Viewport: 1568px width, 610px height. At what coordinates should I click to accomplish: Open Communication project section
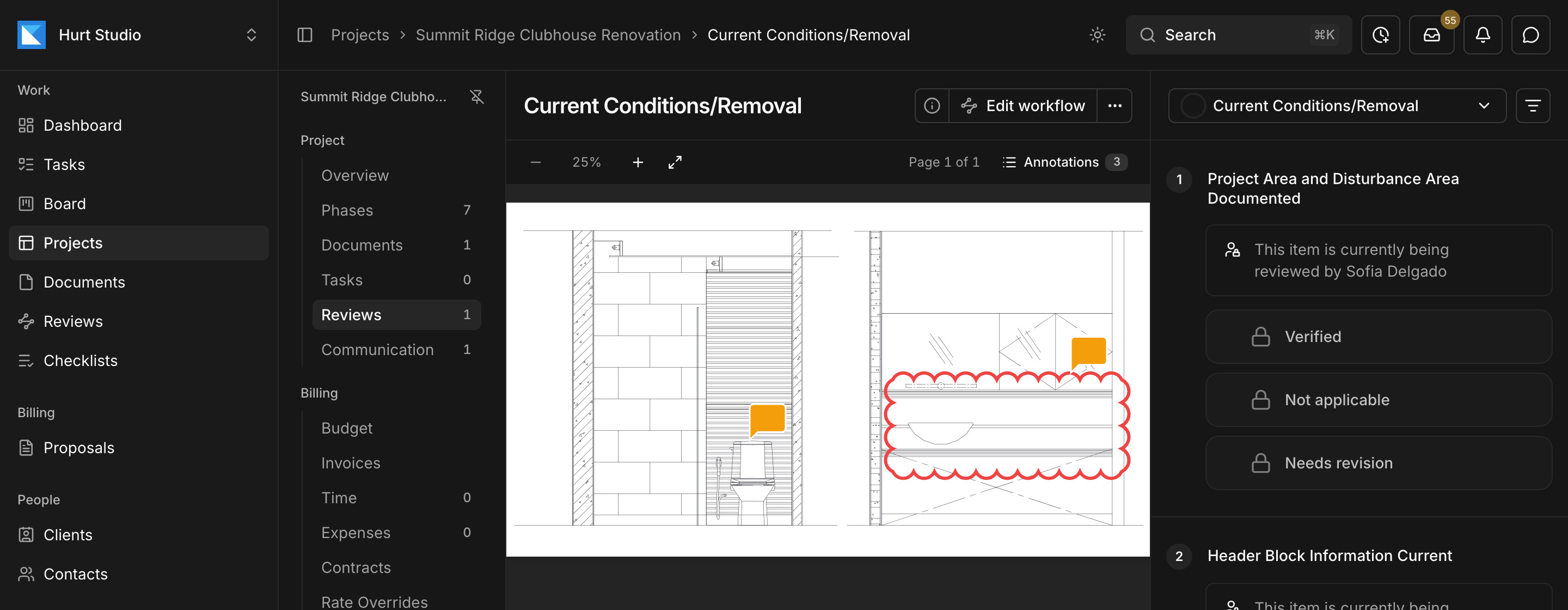pyautogui.click(x=396, y=350)
